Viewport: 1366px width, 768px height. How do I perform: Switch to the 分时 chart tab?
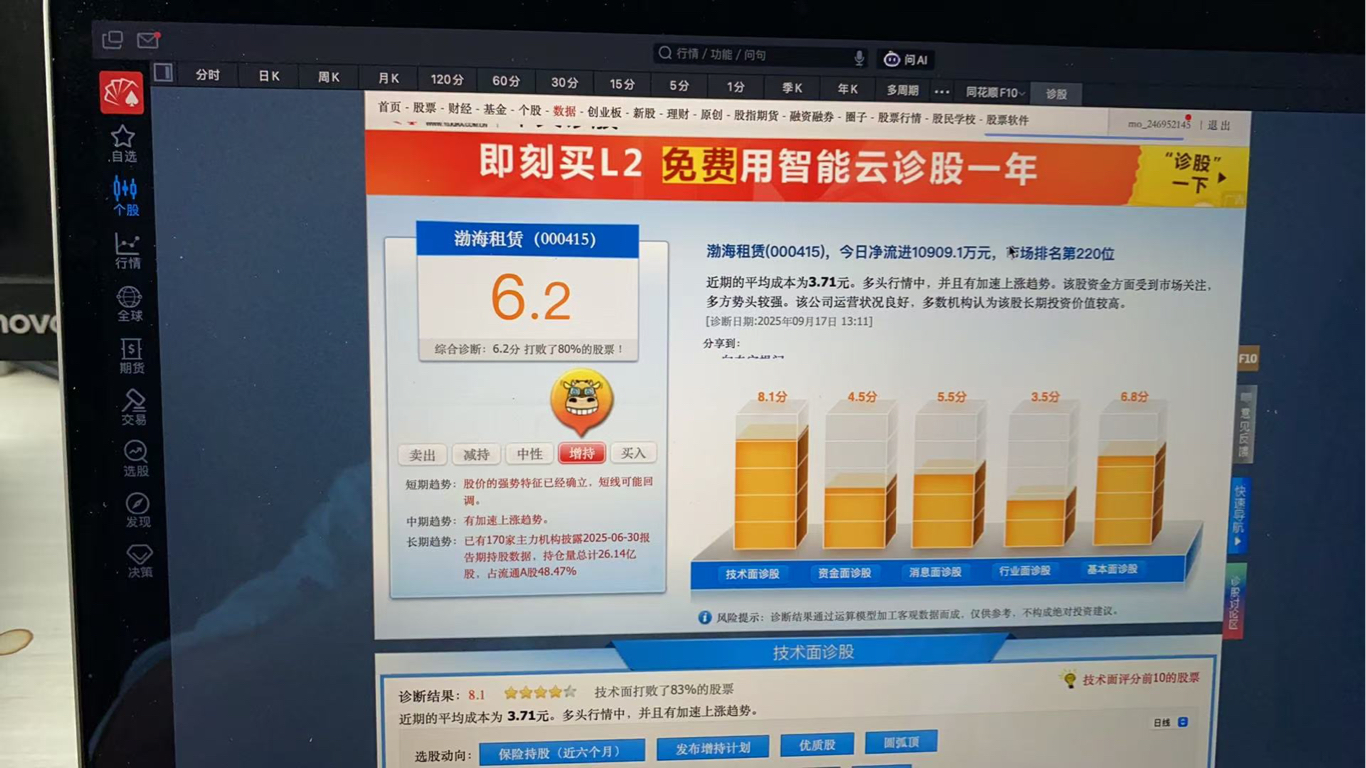coord(207,75)
